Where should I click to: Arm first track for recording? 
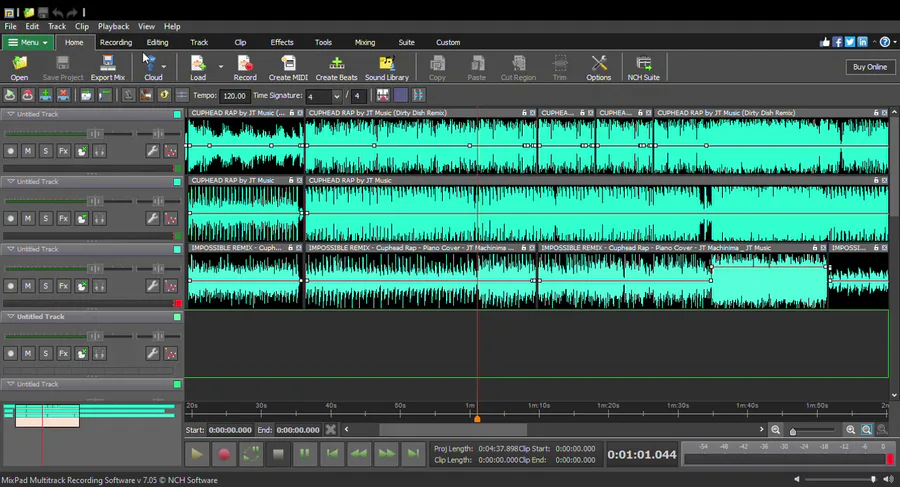click(10, 151)
